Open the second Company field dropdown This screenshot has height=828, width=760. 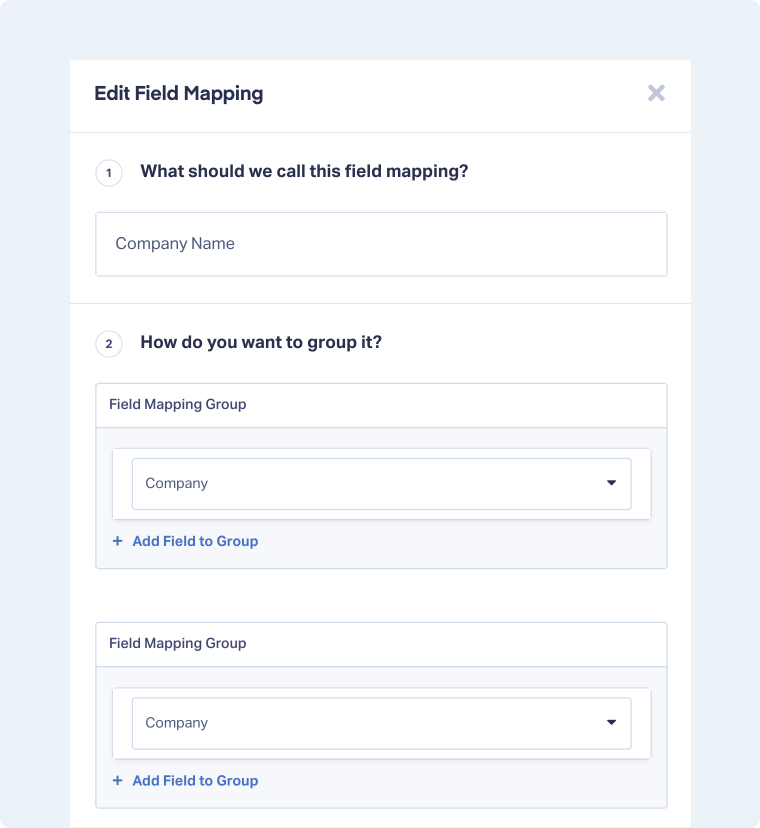pyautogui.click(x=381, y=722)
